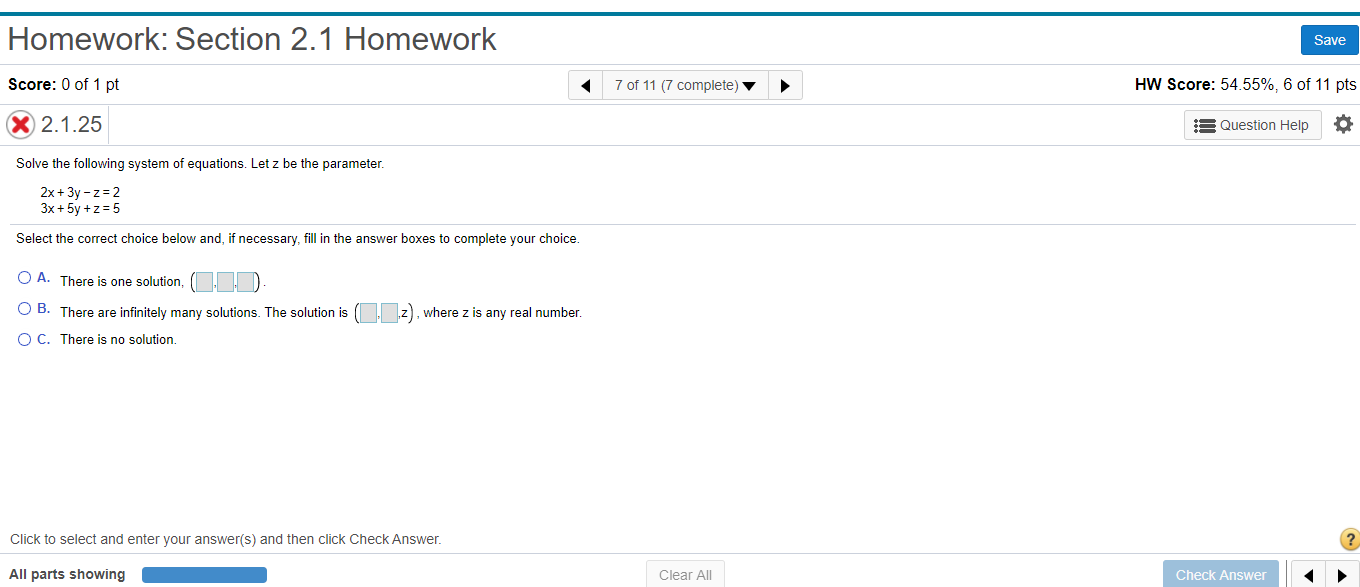The width and height of the screenshot is (1360, 587).
Task: Go to previous question using top arrow
Action: coord(585,85)
